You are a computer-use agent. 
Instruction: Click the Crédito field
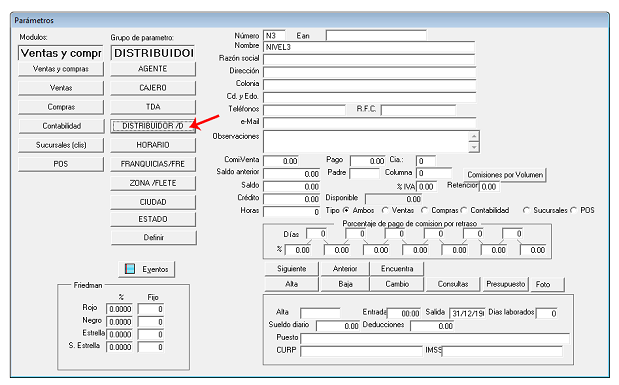click(x=292, y=199)
